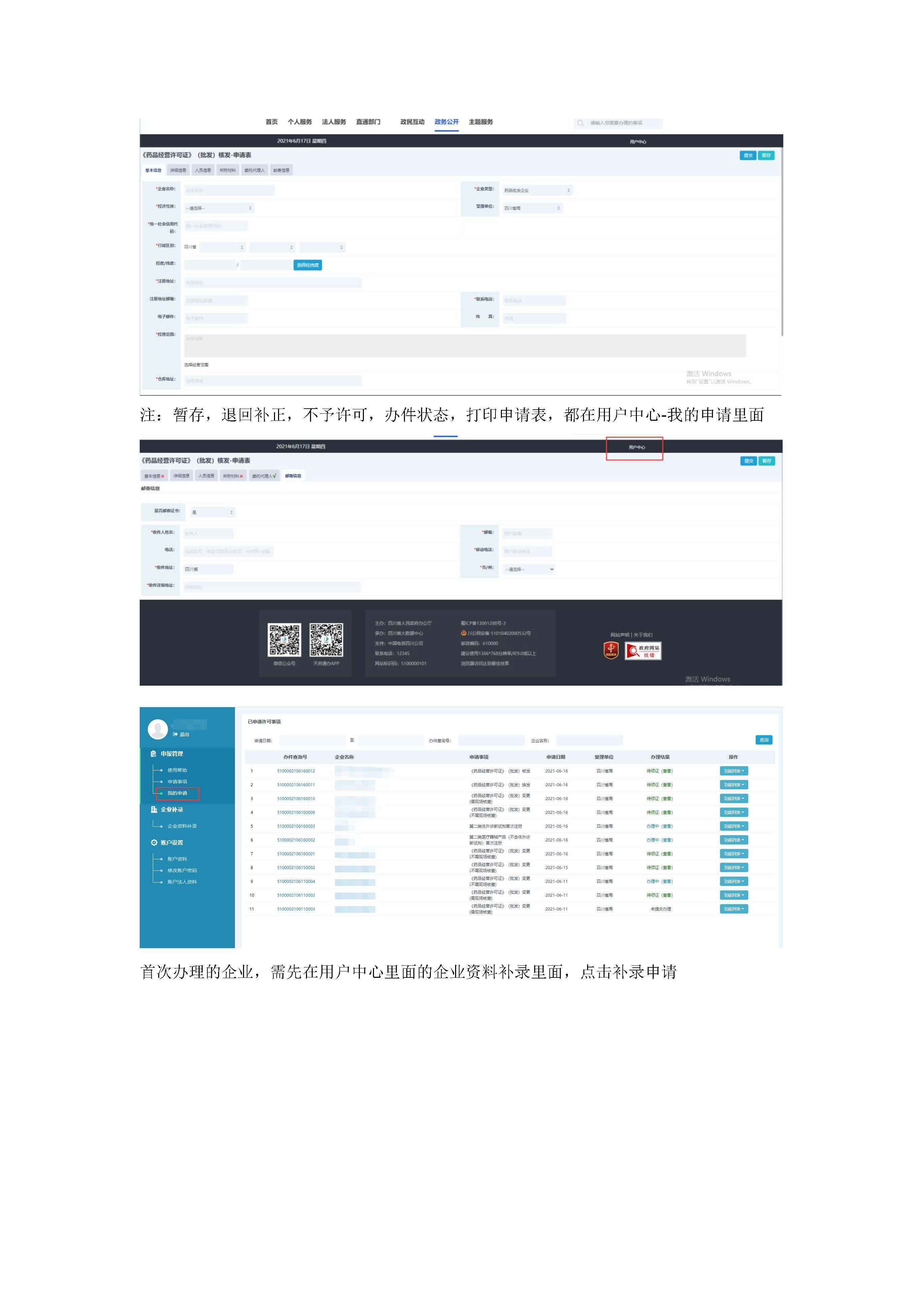Image resolution: width=924 pixels, height=1307 pixels.
Task: Expand 功能列表 for row 5100002106150002
Action: [734, 867]
